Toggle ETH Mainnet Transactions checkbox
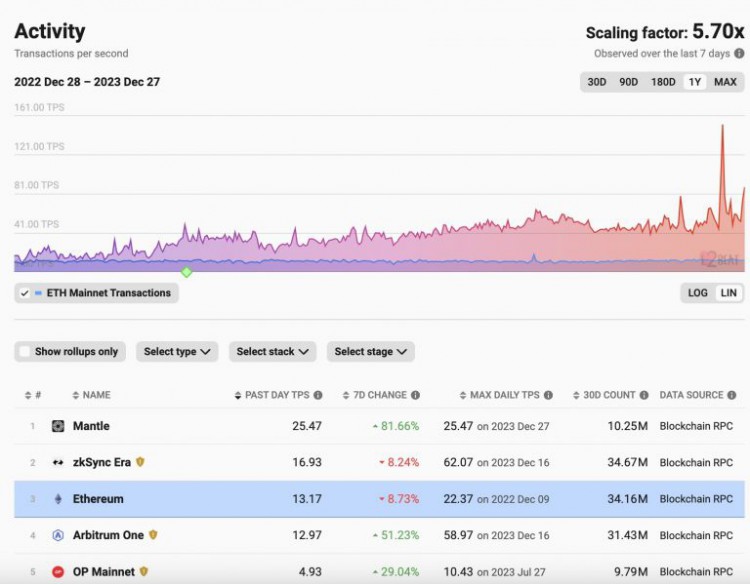 click(x=24, y=293)
